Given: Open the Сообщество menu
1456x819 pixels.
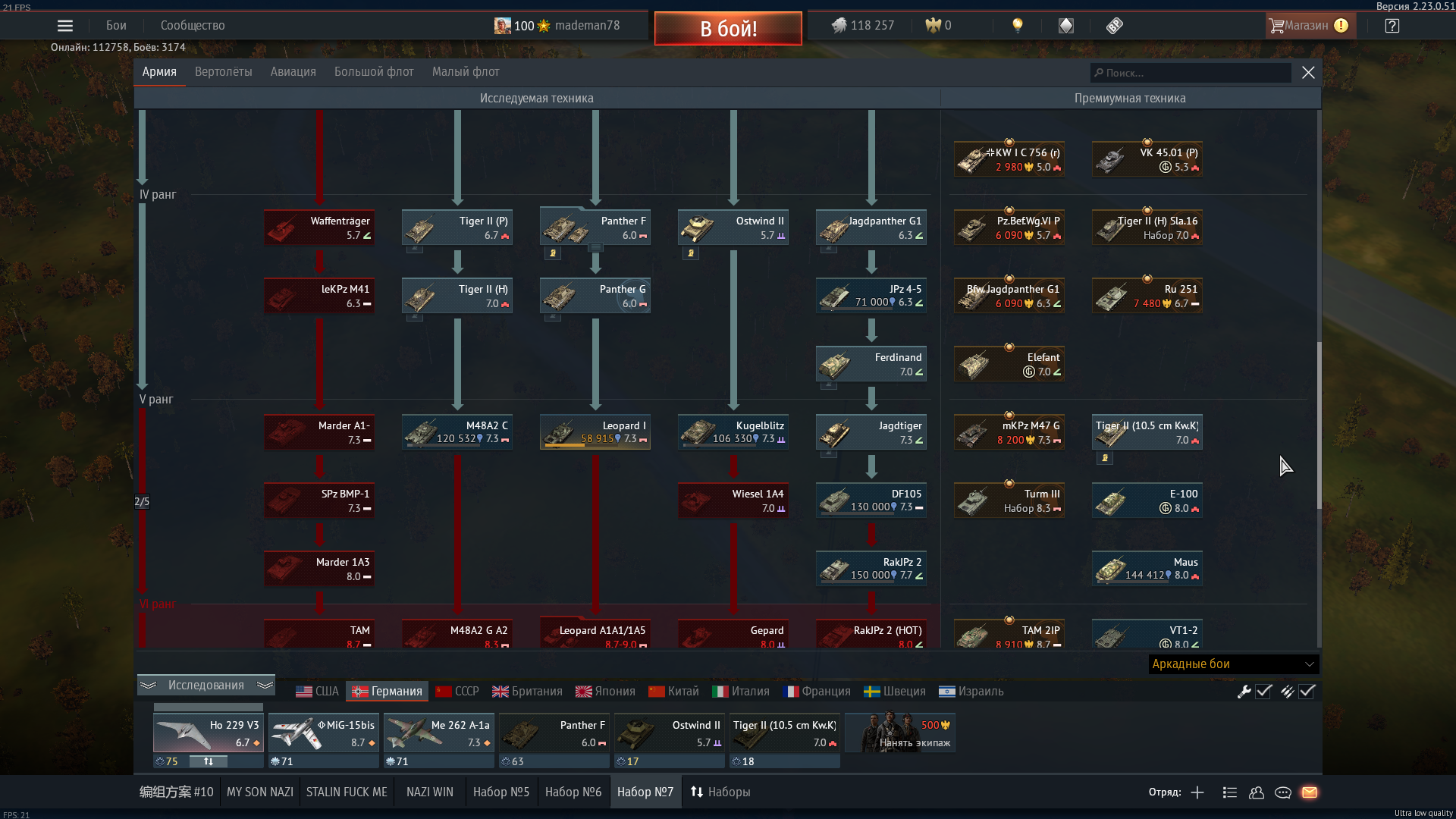Looking at the screenshot, I should (193, 26).
